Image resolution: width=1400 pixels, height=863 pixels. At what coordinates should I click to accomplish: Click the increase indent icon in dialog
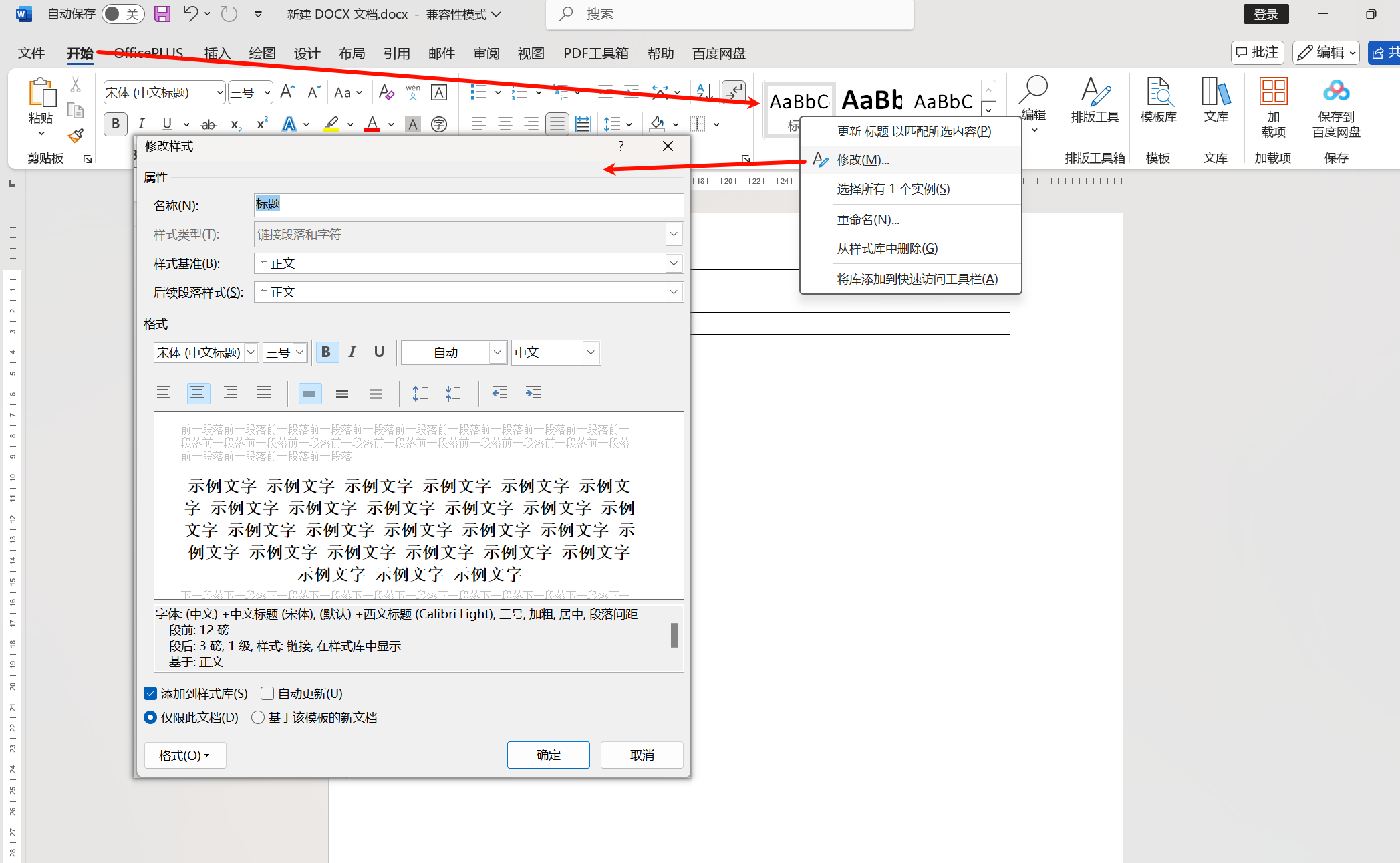[533, 394]
